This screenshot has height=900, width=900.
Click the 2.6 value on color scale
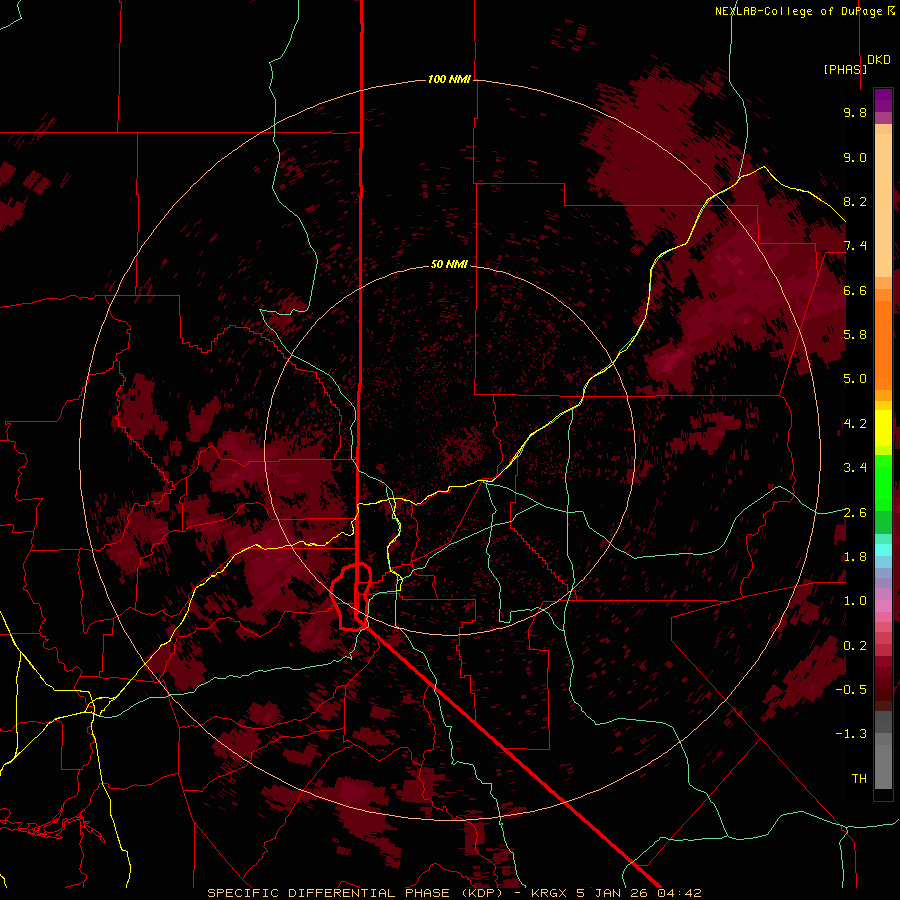pyautogui.click(x=855, y=513)
